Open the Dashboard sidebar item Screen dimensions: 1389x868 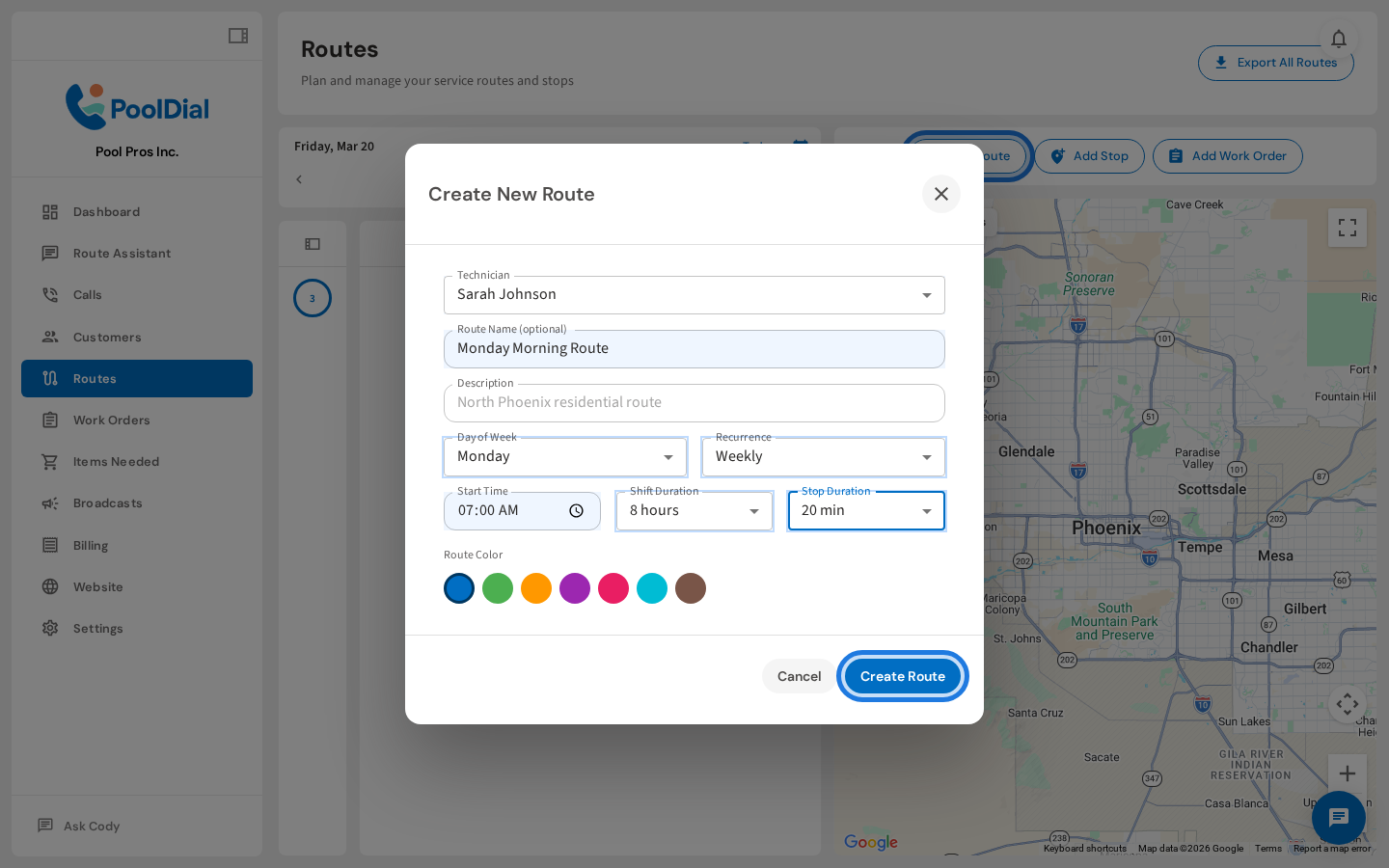click(106, 211)
